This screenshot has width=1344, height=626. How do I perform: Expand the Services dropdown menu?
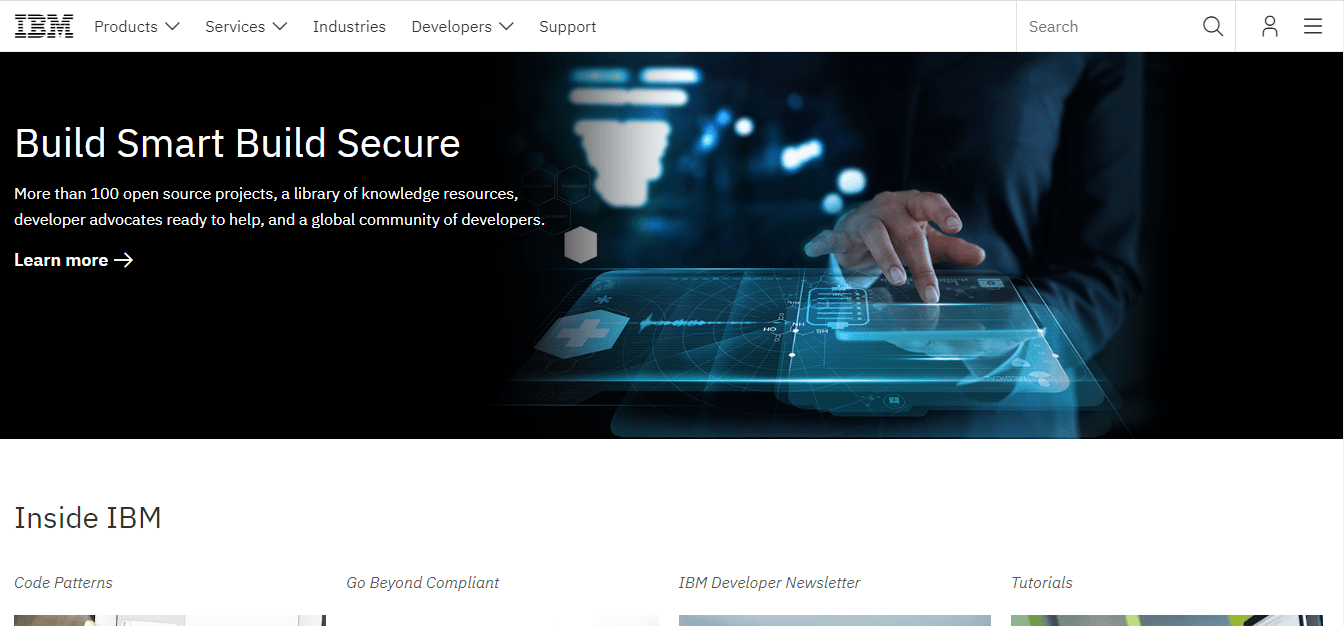point(246,27)
